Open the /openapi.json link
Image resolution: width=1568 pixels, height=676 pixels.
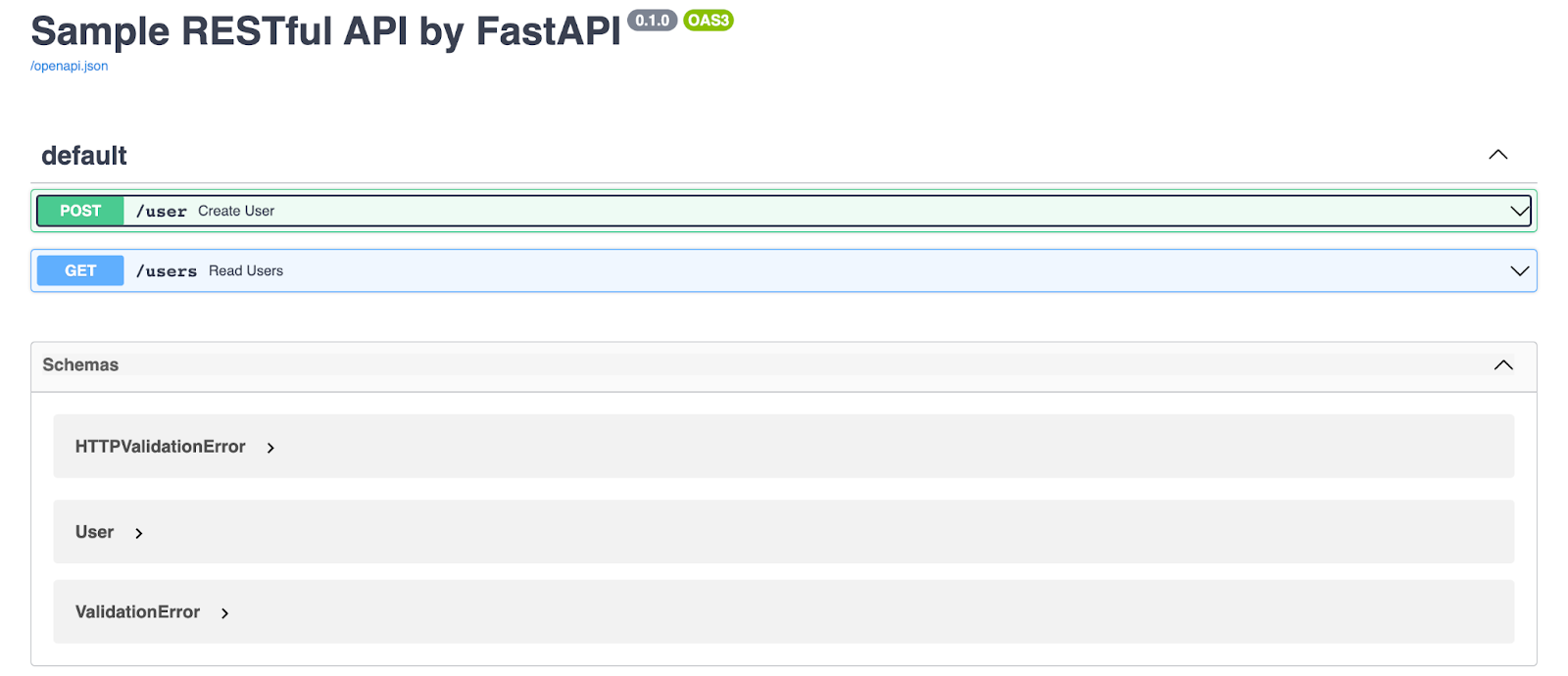tap(70, 66)
